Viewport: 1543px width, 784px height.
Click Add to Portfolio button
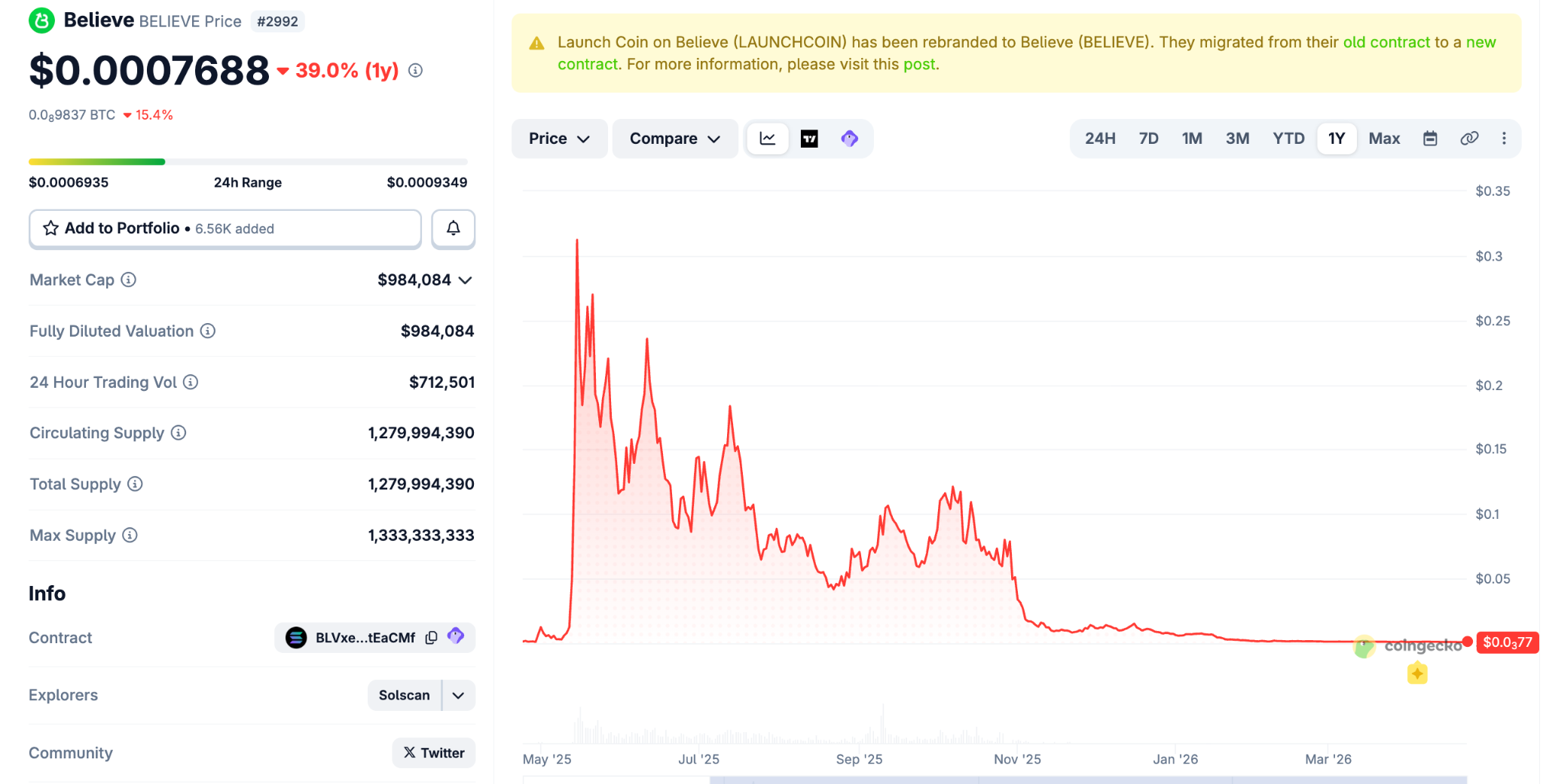click(x=225, y=228)
